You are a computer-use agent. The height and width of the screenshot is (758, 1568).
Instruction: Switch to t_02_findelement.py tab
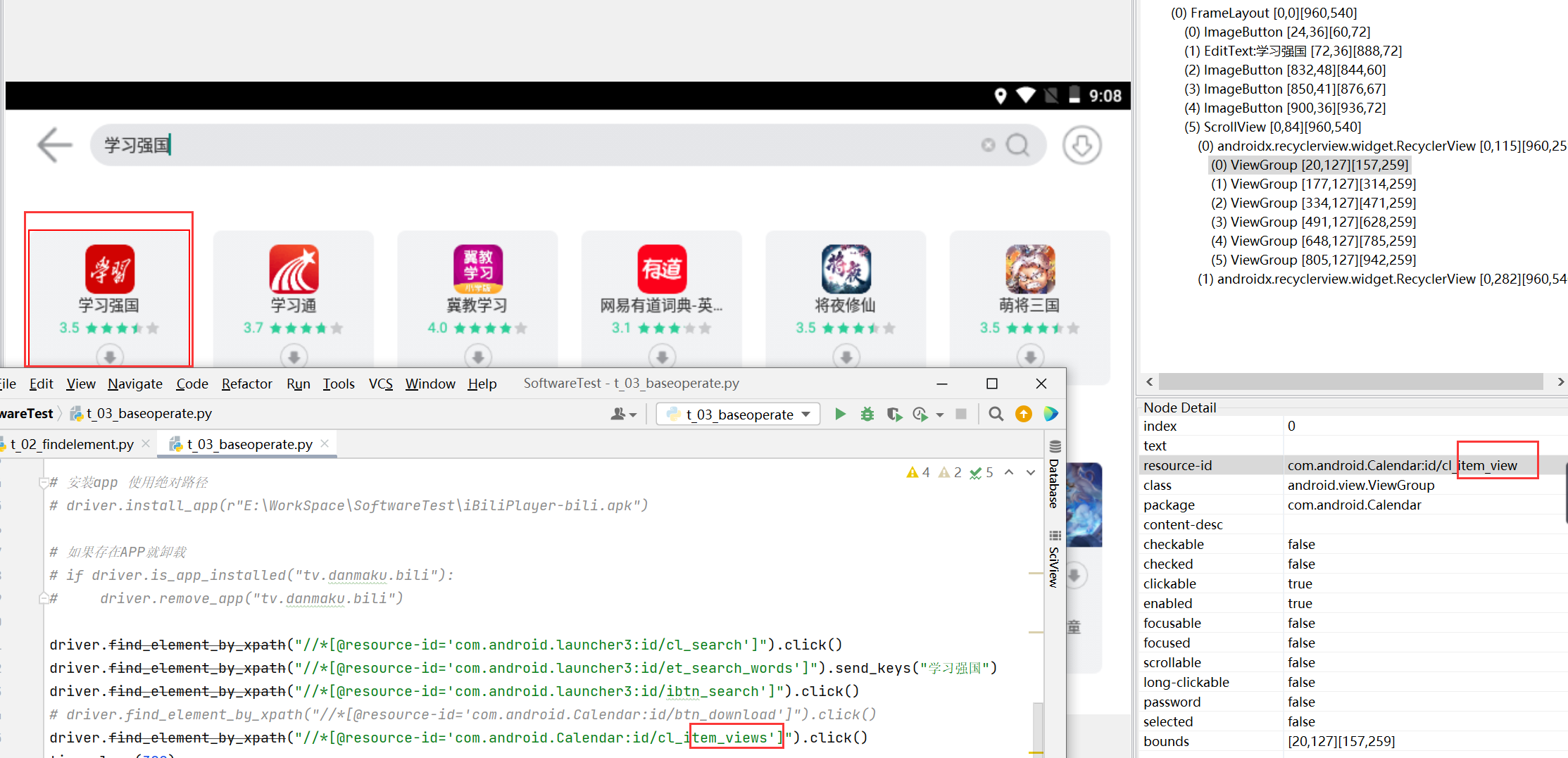click(x=72, y=444)
